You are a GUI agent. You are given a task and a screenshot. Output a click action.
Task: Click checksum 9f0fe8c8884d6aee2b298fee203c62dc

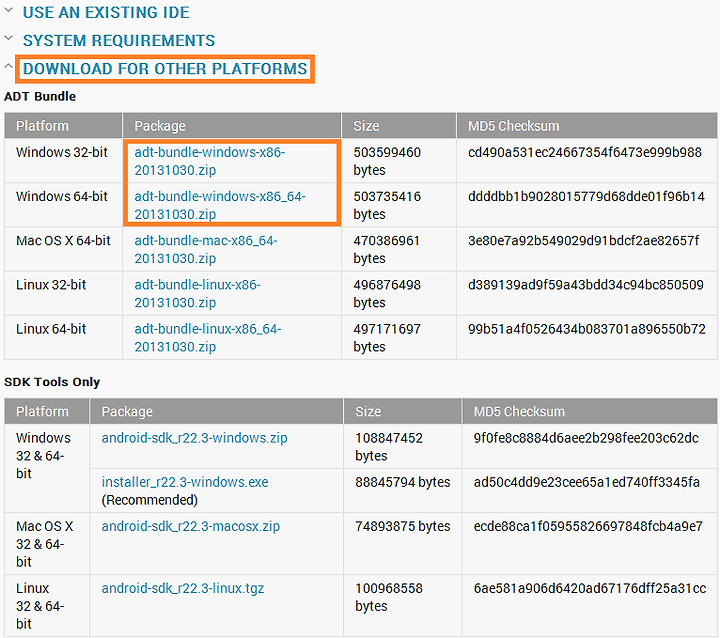[x=586, y=438]
